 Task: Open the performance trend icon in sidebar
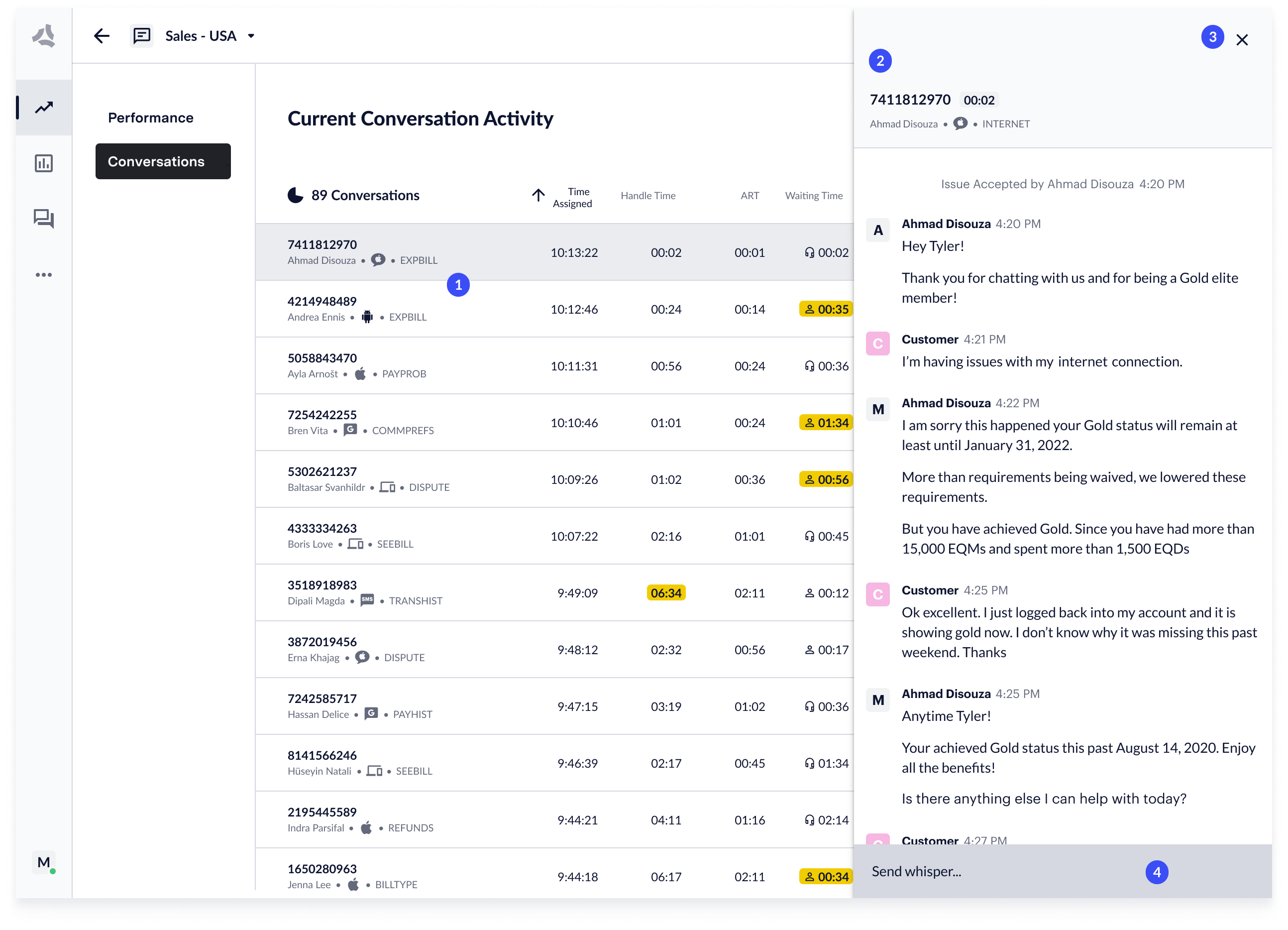coord(44,108)
